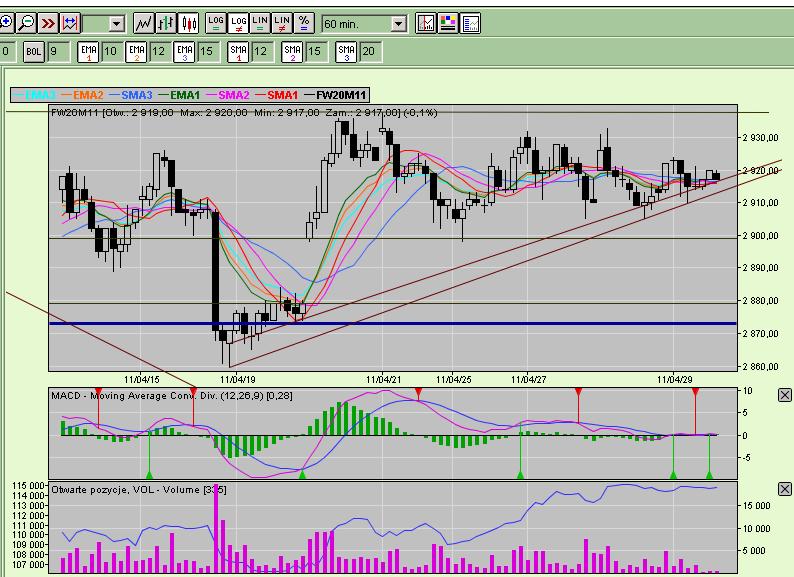Switch to OHLC bar chart type
This screenshot has width=794, height=577.
(166, 23)
